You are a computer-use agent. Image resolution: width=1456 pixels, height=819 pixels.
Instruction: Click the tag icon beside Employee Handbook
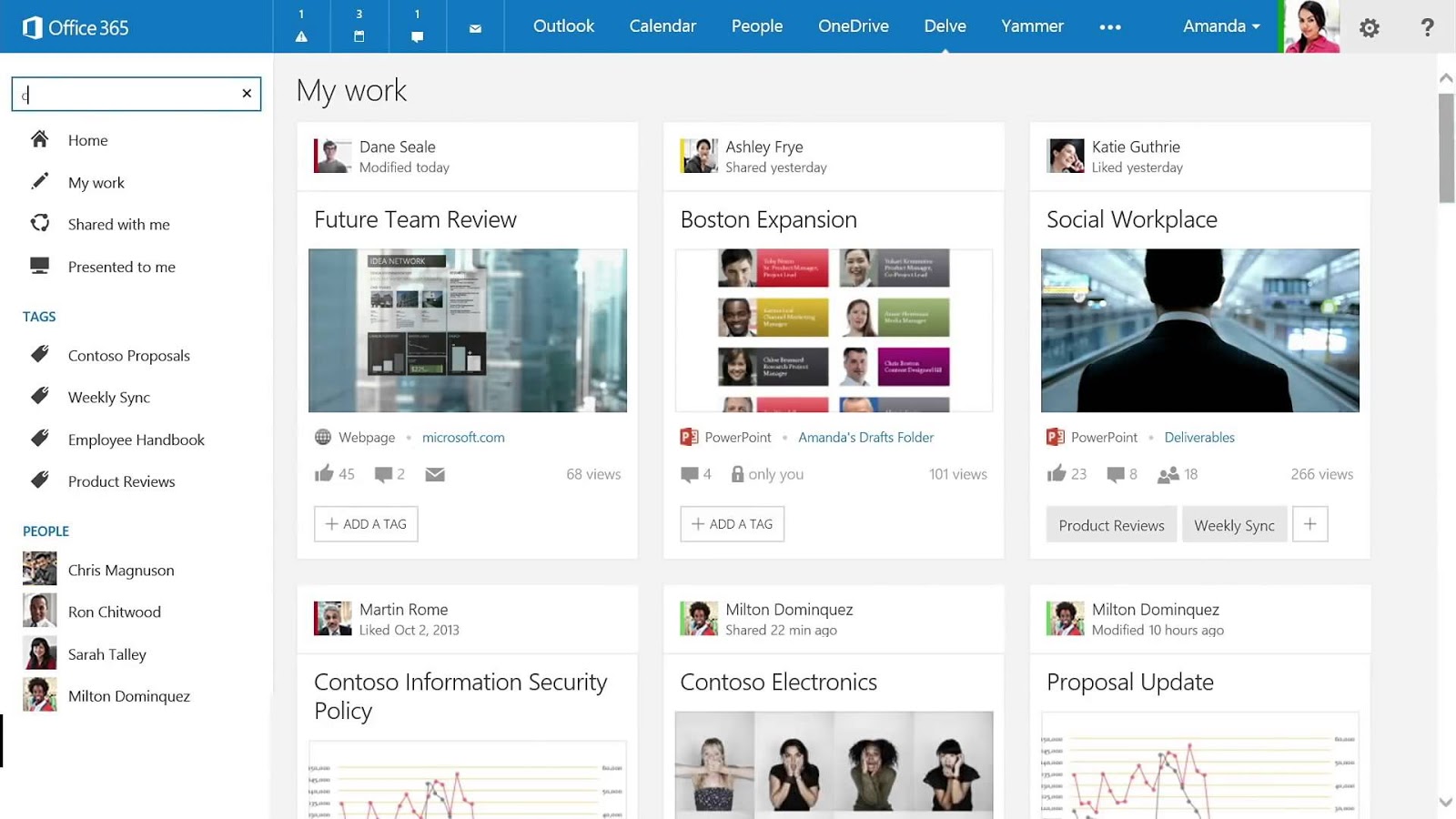pyautogui.click(x=40, y=439)
